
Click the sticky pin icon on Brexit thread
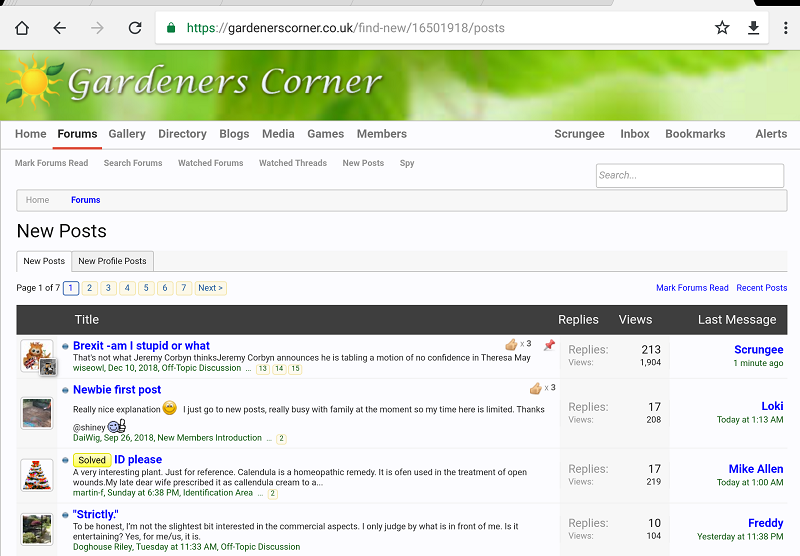[549, 345]
